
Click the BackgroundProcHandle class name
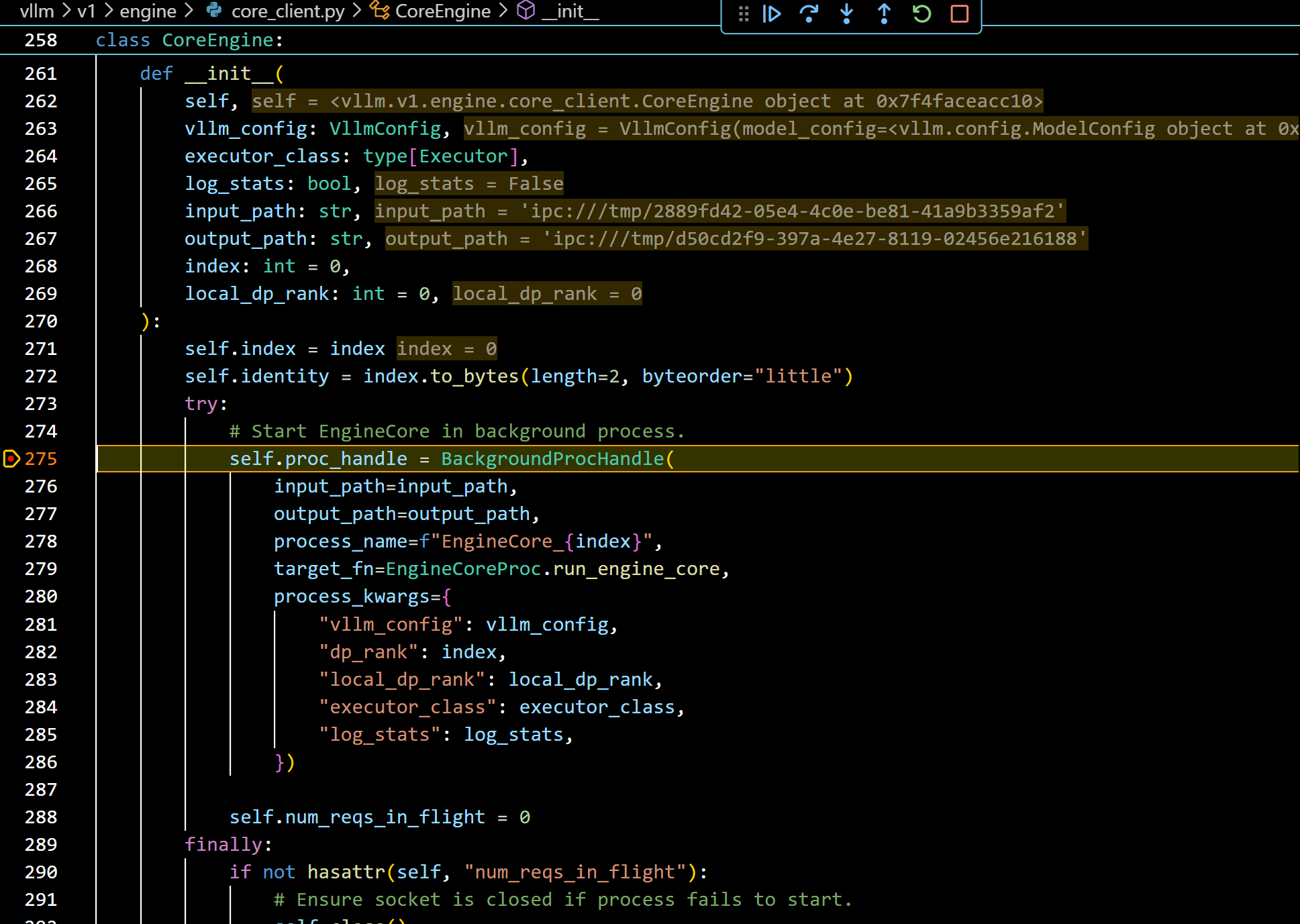point(552,459)
